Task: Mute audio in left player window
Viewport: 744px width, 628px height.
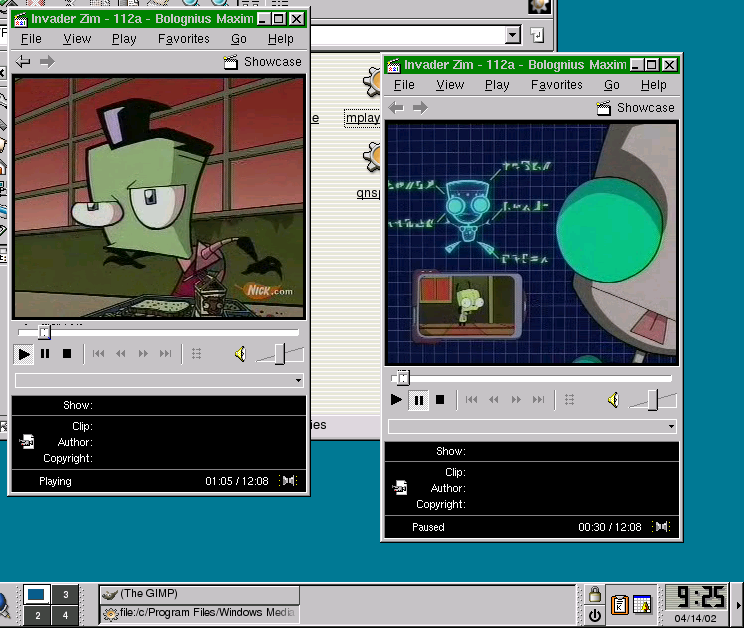Action: (x=241, y=354)
